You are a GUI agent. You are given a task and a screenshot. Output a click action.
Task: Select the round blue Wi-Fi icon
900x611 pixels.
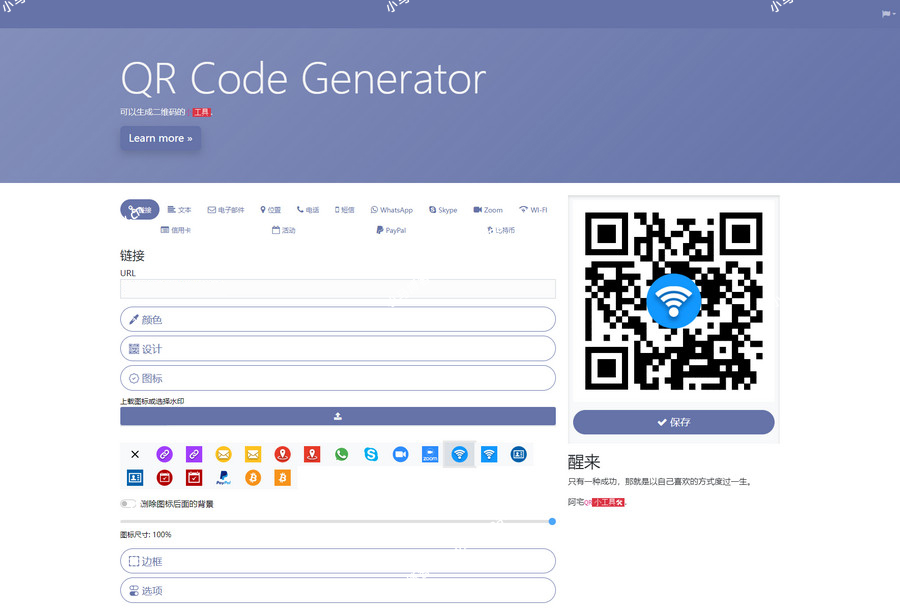point(459,454)
